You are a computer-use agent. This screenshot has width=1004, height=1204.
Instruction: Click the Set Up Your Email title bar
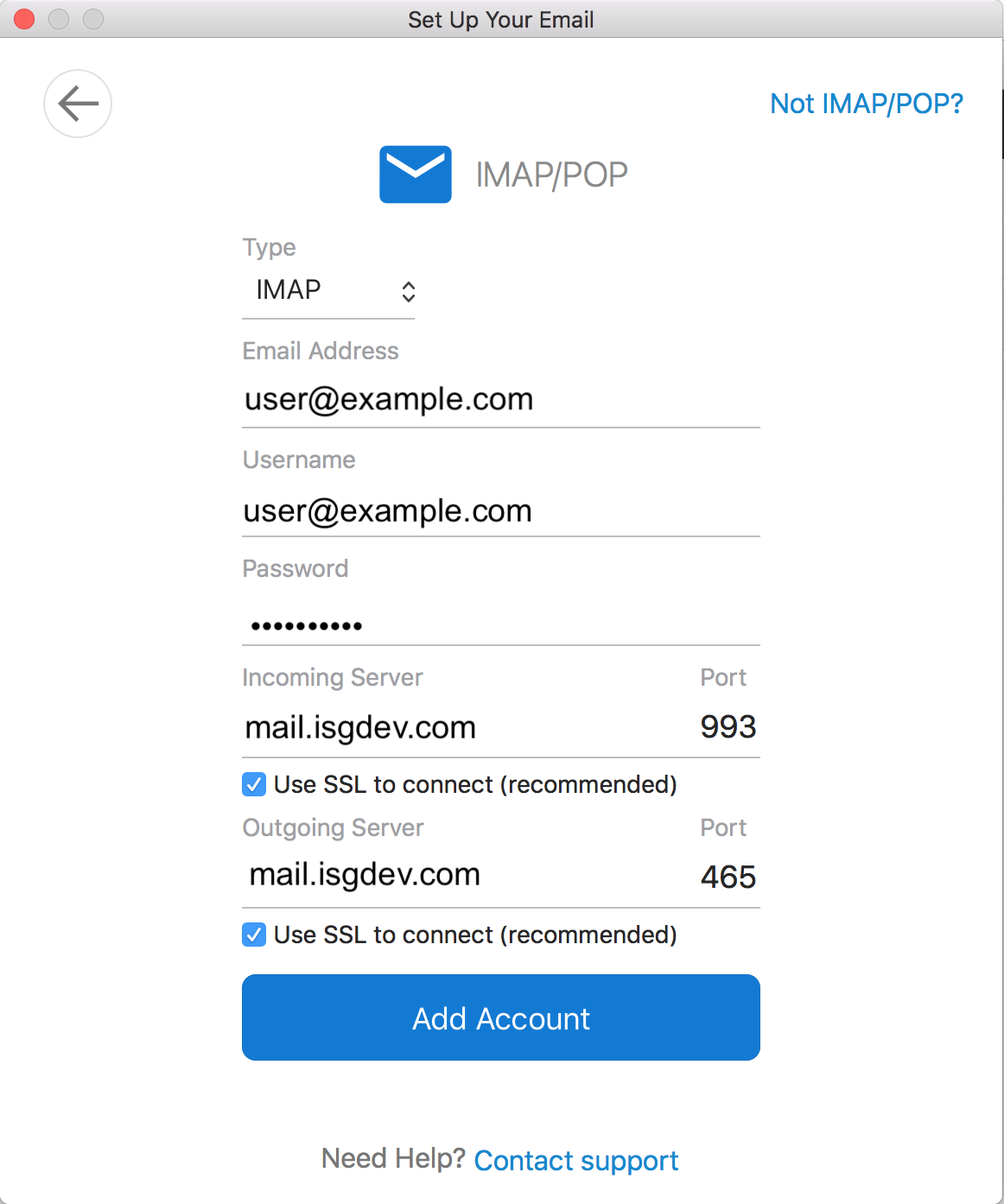pyautogui.click(x=501, y=19)
